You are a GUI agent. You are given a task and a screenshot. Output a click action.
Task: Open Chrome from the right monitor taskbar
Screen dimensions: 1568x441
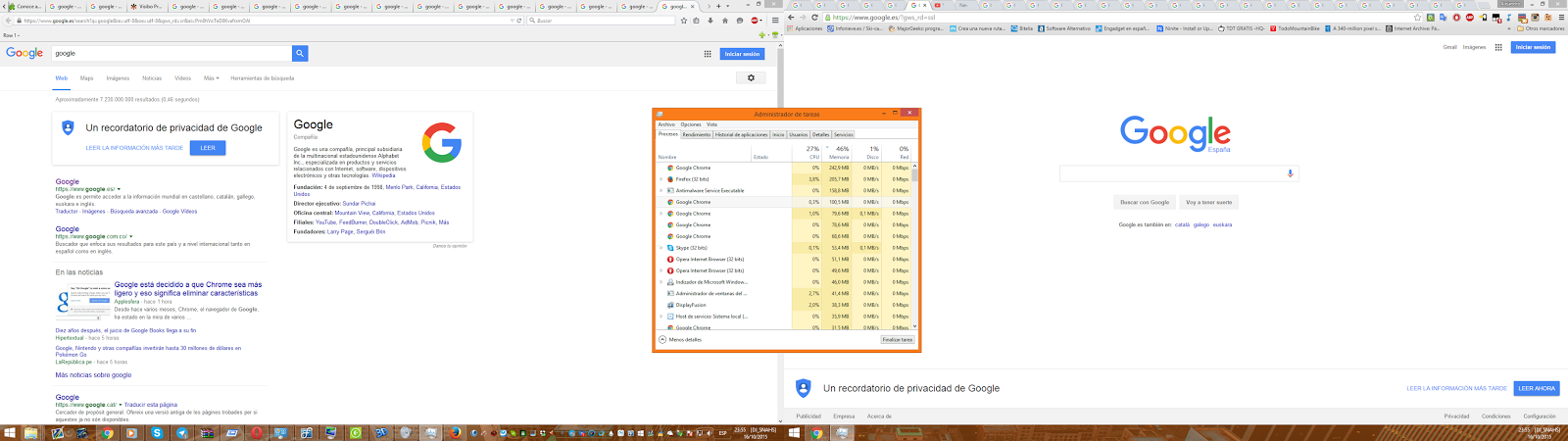[816, 432]
